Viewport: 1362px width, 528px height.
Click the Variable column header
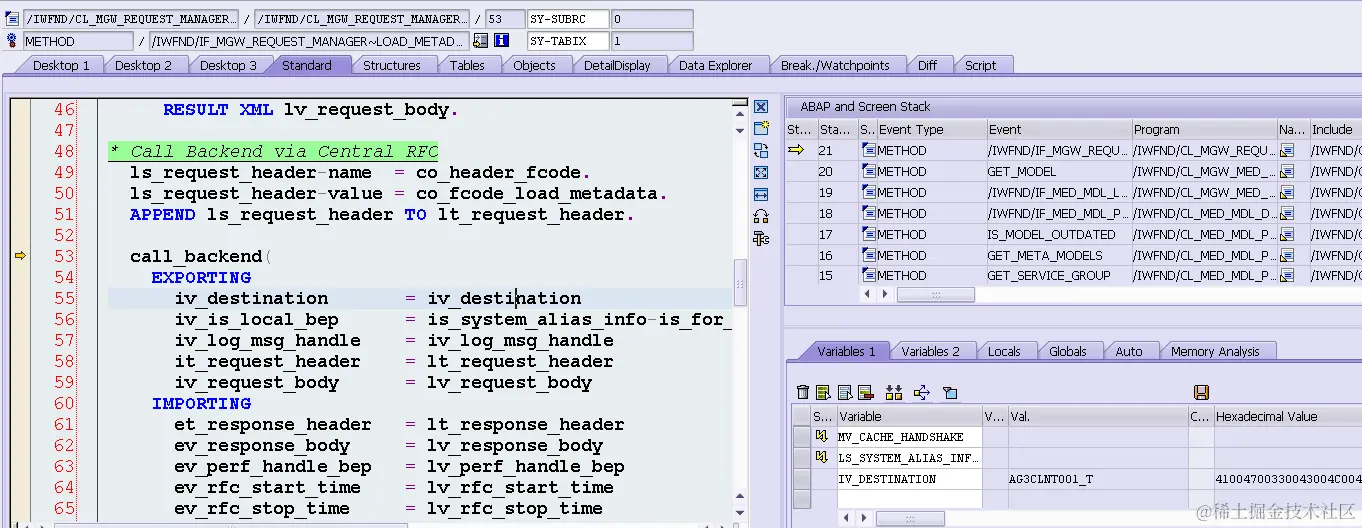(x=909, y=416)
